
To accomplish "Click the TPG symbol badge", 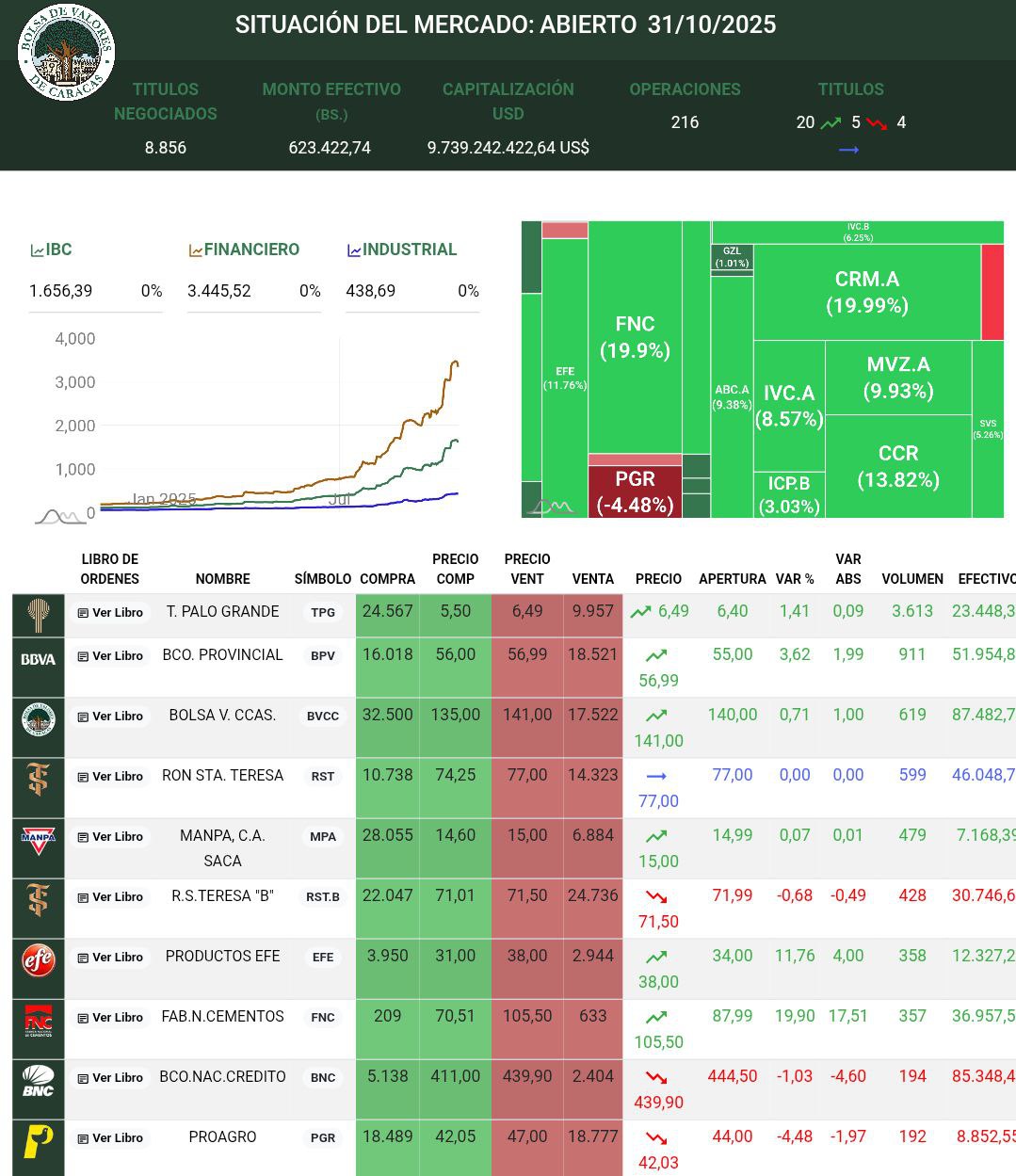I will pyautogui.click(x=323, y=613).
